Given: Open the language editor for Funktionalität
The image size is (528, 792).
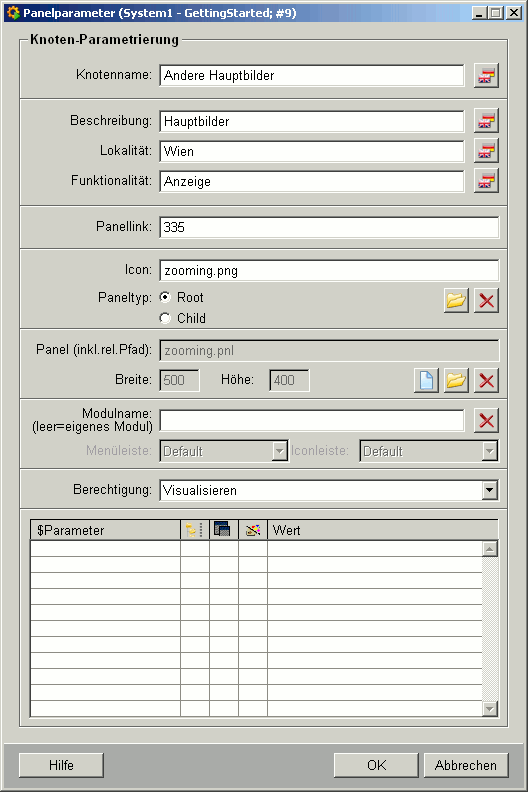Looking at the screenshot, I should (486, 181).
